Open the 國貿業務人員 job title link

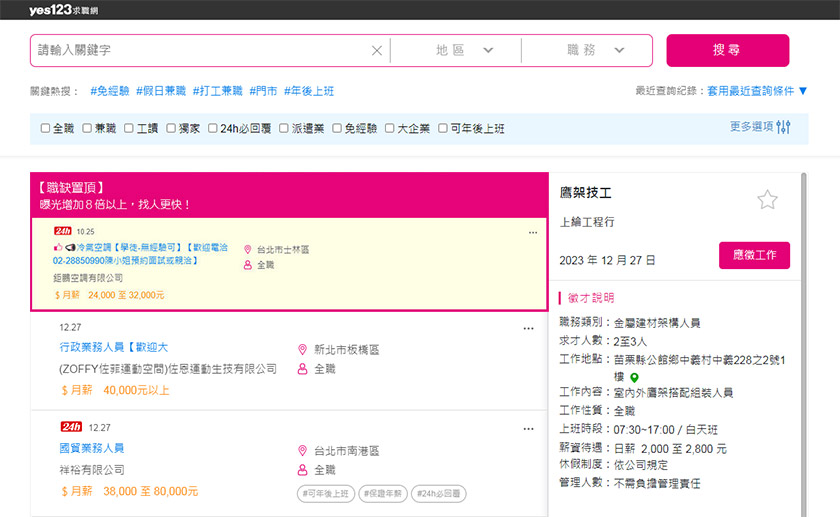click(x=92, y=448)
